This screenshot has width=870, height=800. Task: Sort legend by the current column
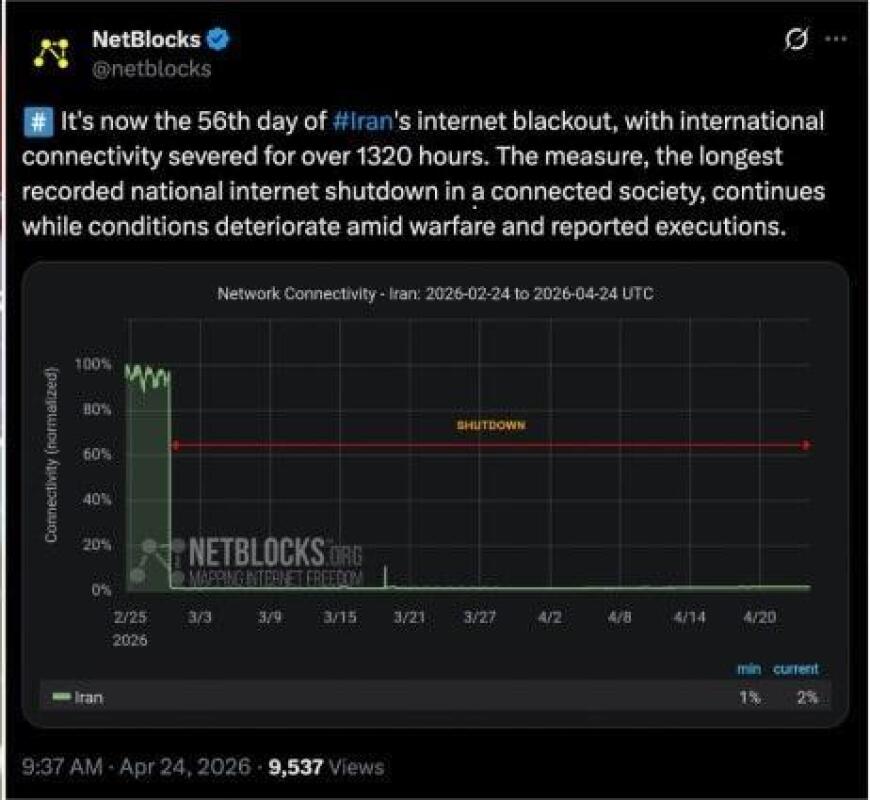tap(795, 669)
